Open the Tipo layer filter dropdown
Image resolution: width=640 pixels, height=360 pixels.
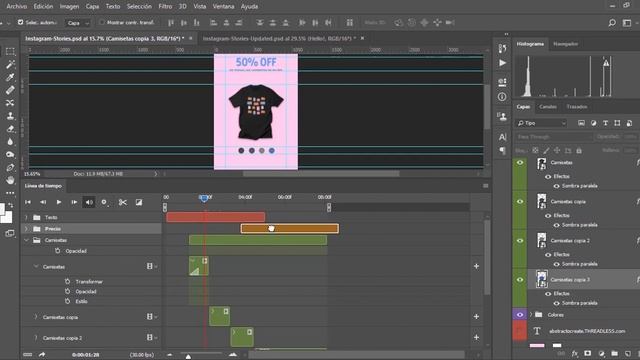pos(542,123)
